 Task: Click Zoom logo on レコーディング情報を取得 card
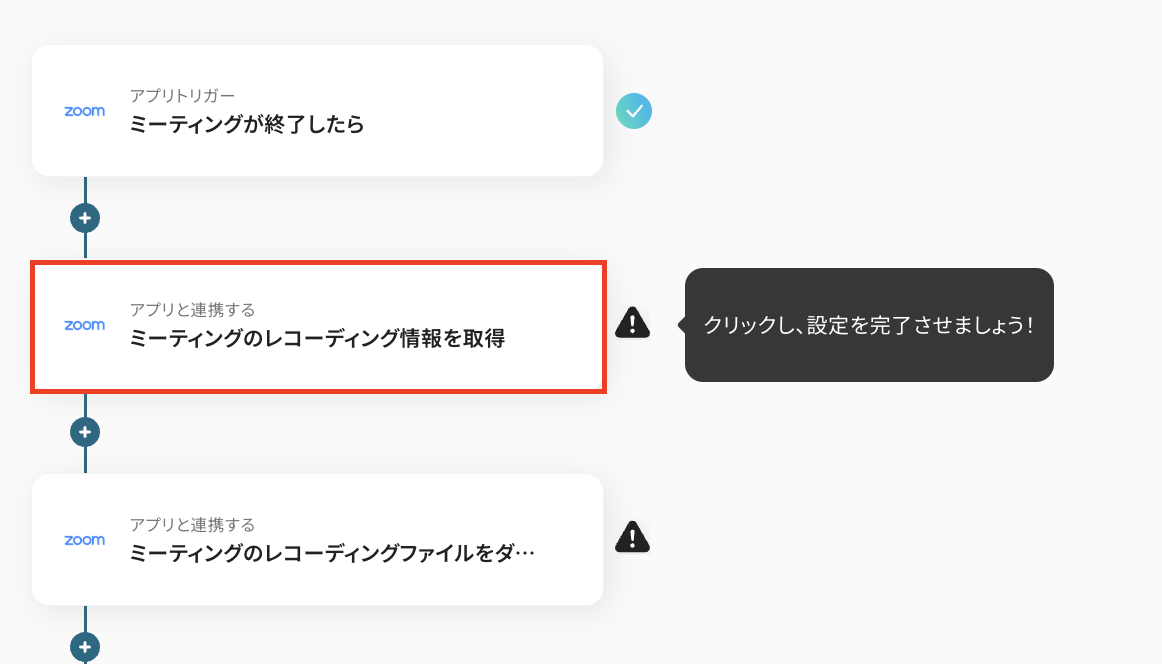(x=84, y=325)
